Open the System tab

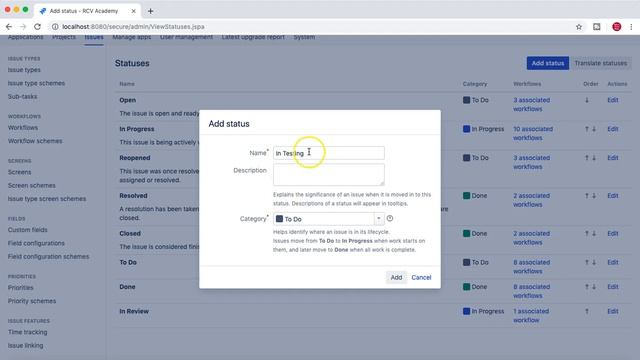(304, 38)
